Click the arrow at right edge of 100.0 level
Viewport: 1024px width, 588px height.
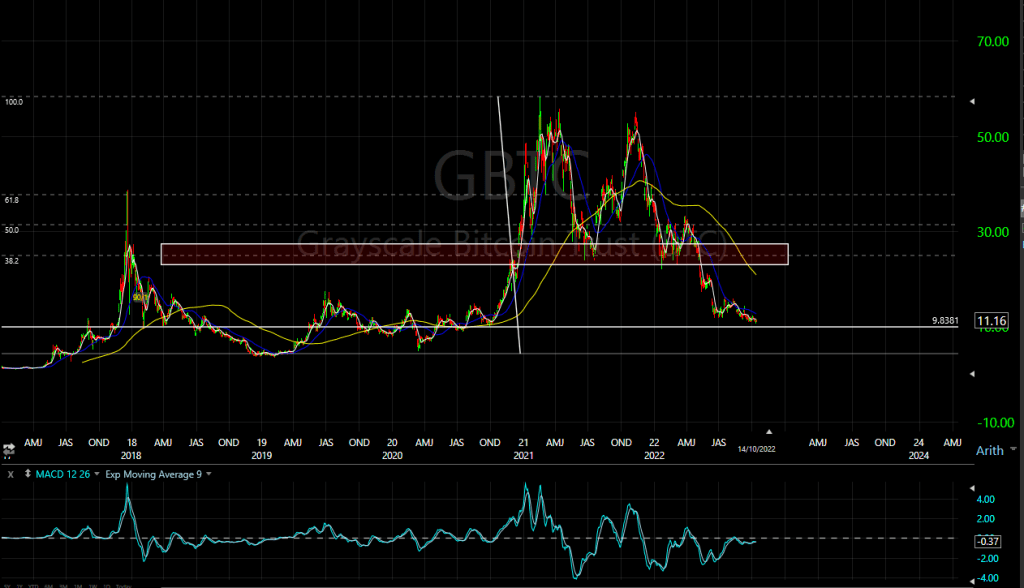coord(971,101)
